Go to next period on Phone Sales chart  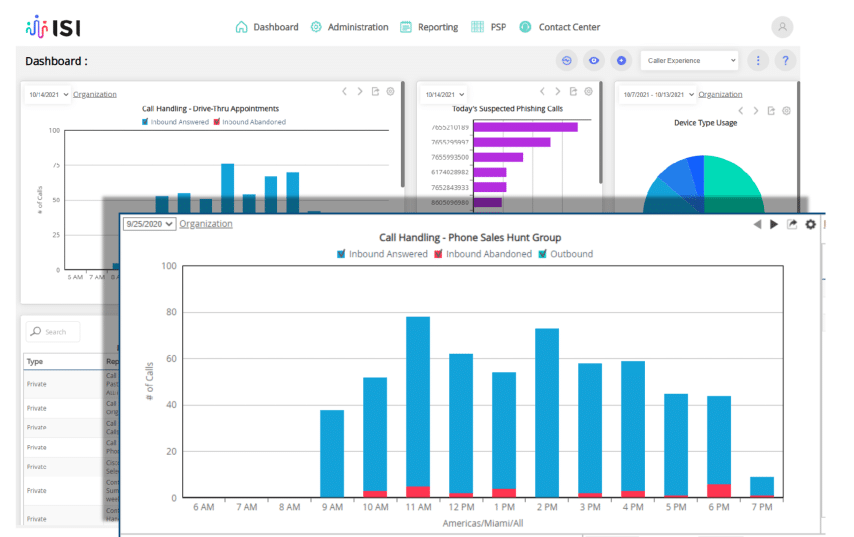click(774, 225)
